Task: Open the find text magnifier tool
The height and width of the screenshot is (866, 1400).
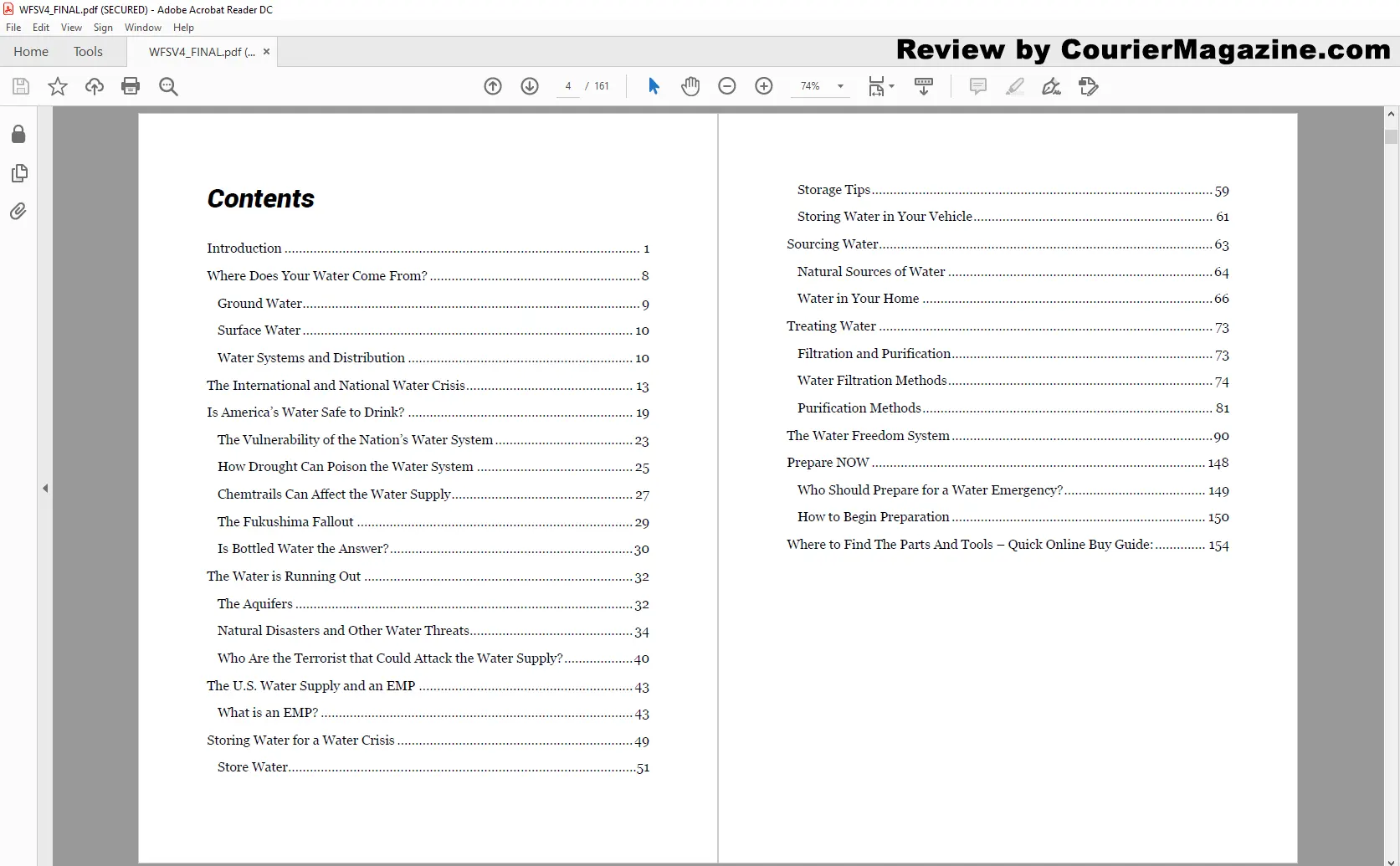Action: click(168, 86)
